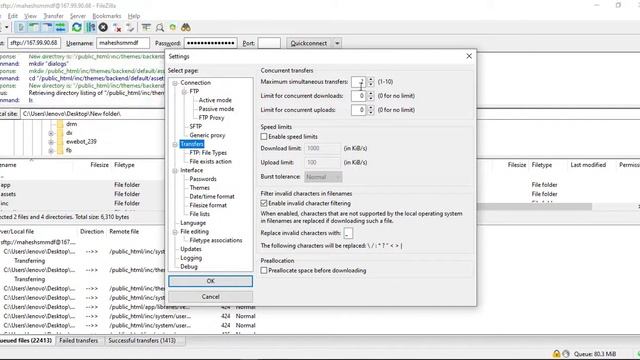The image size is (640, 360).
Task: Click the Quickconnect button
Action: (x=309, y=43)
